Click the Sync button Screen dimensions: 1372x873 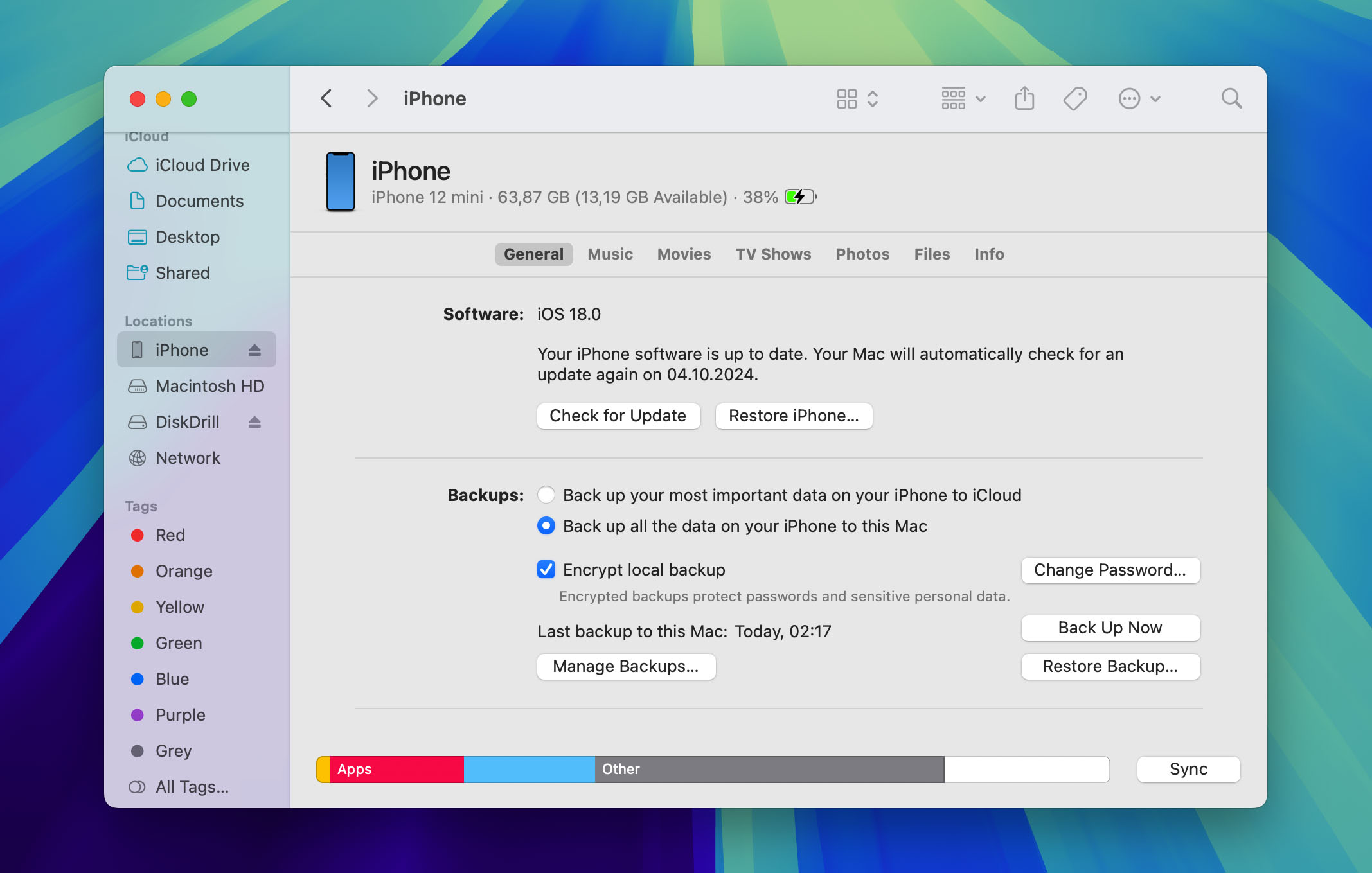point(1188,770)
